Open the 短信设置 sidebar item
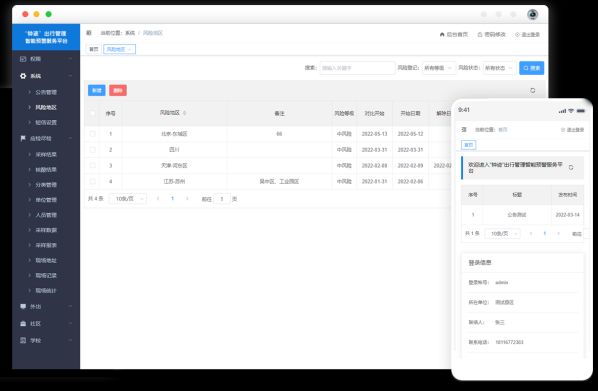 coord(46,122)
